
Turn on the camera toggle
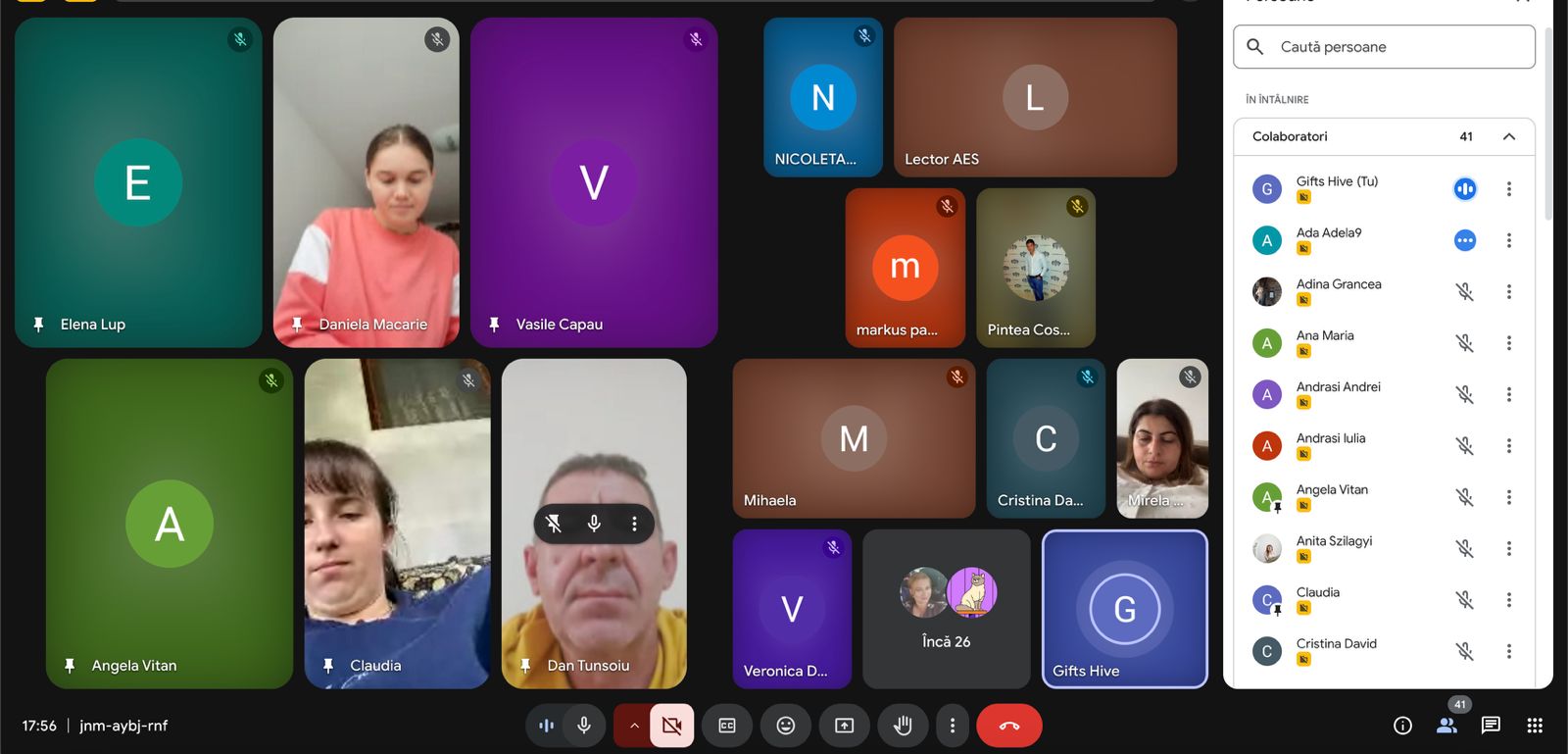point(671,726)
